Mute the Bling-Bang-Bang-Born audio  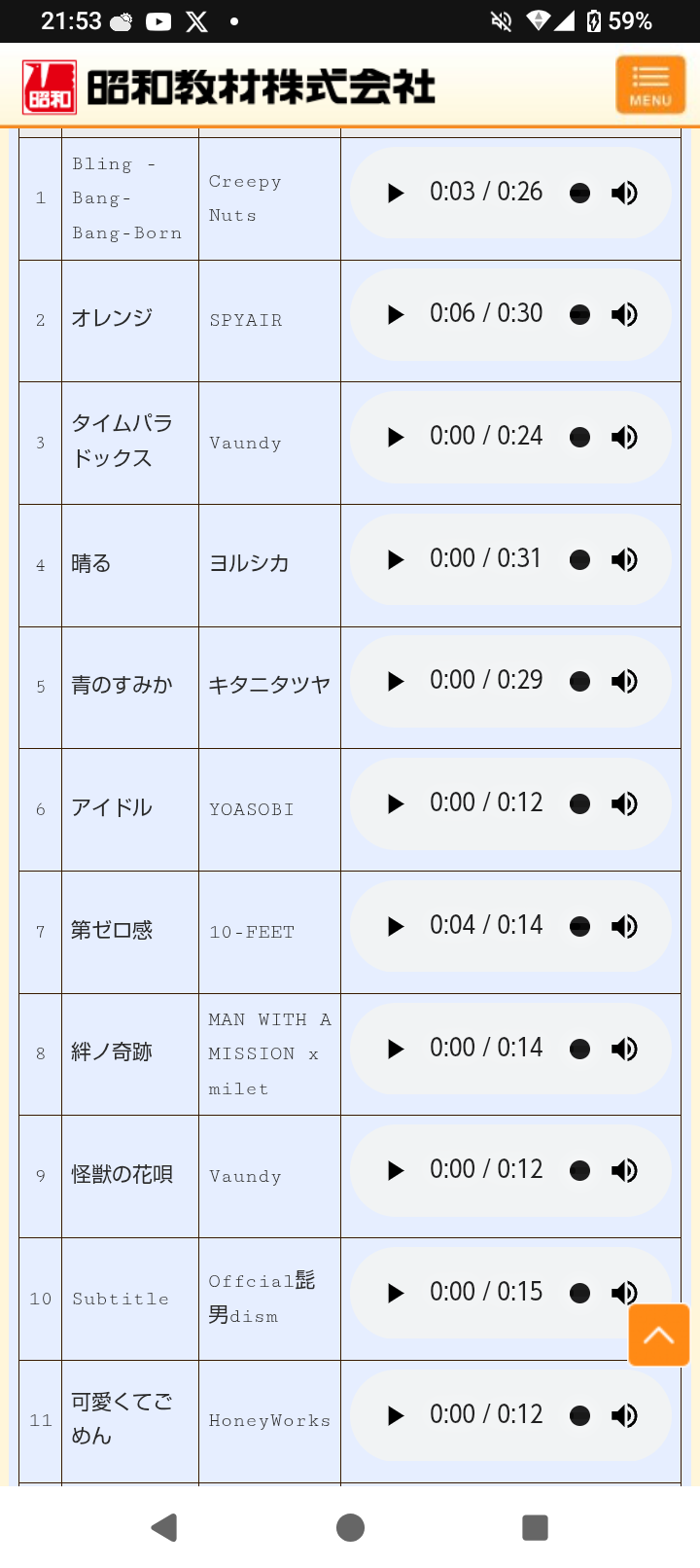click(x=624, y=193)
